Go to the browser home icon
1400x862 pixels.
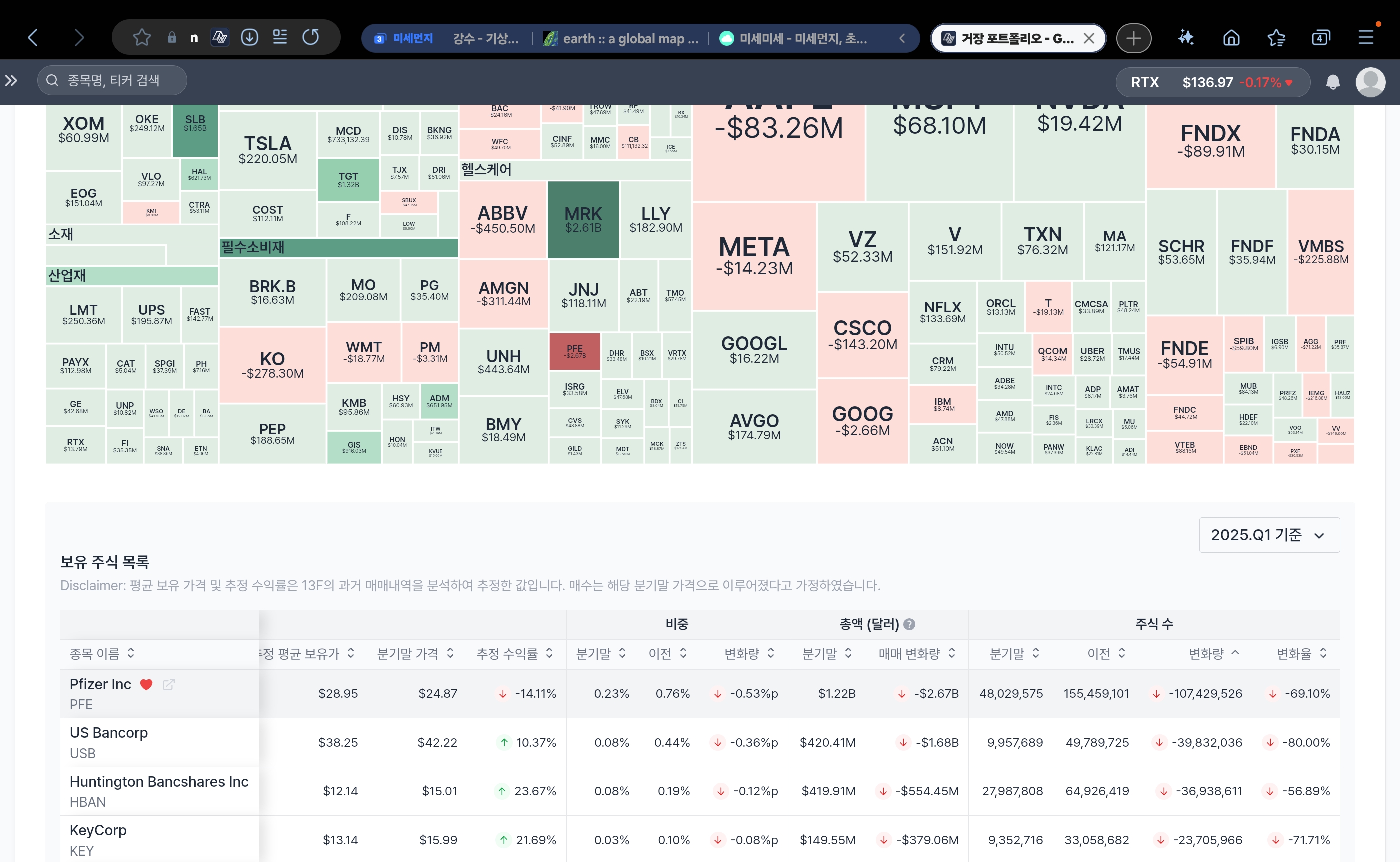[1231, 38]
